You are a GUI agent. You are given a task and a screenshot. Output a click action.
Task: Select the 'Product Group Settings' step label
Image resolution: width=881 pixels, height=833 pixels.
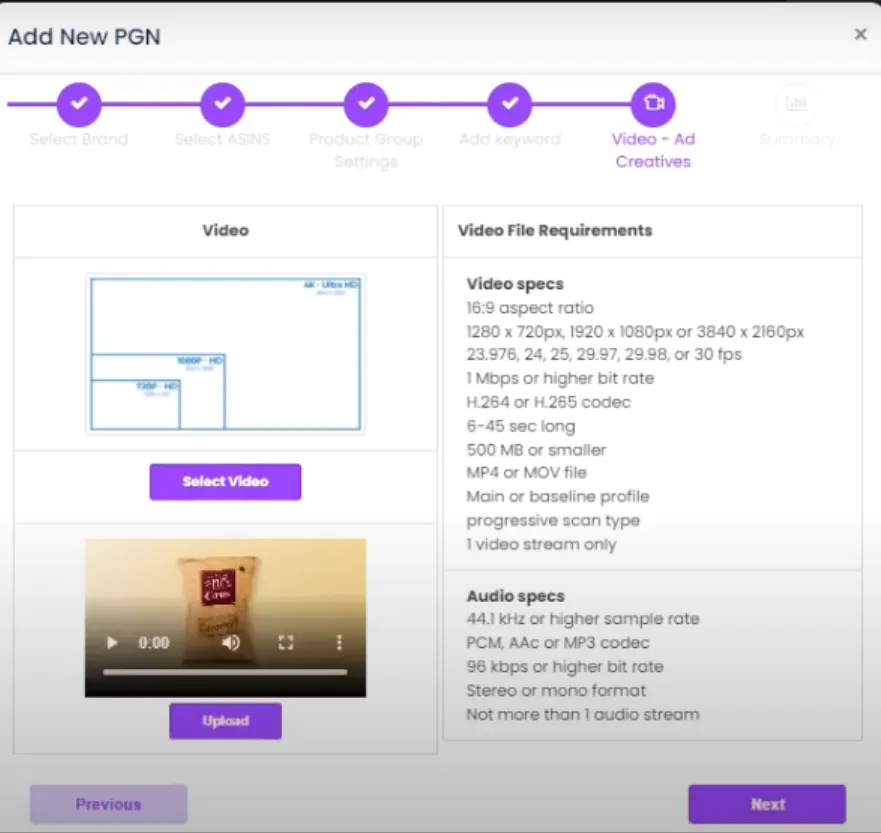(x=366, y=151)
